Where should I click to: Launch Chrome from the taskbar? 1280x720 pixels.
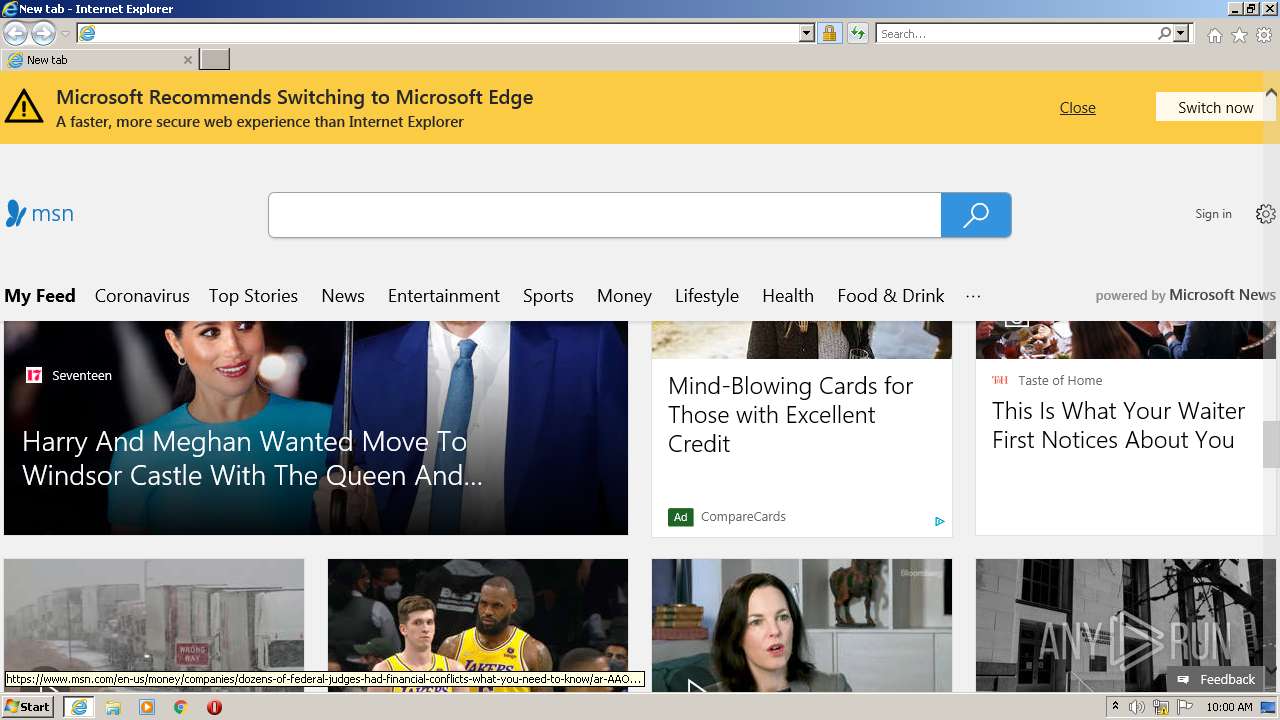click(x=180, y=707)
